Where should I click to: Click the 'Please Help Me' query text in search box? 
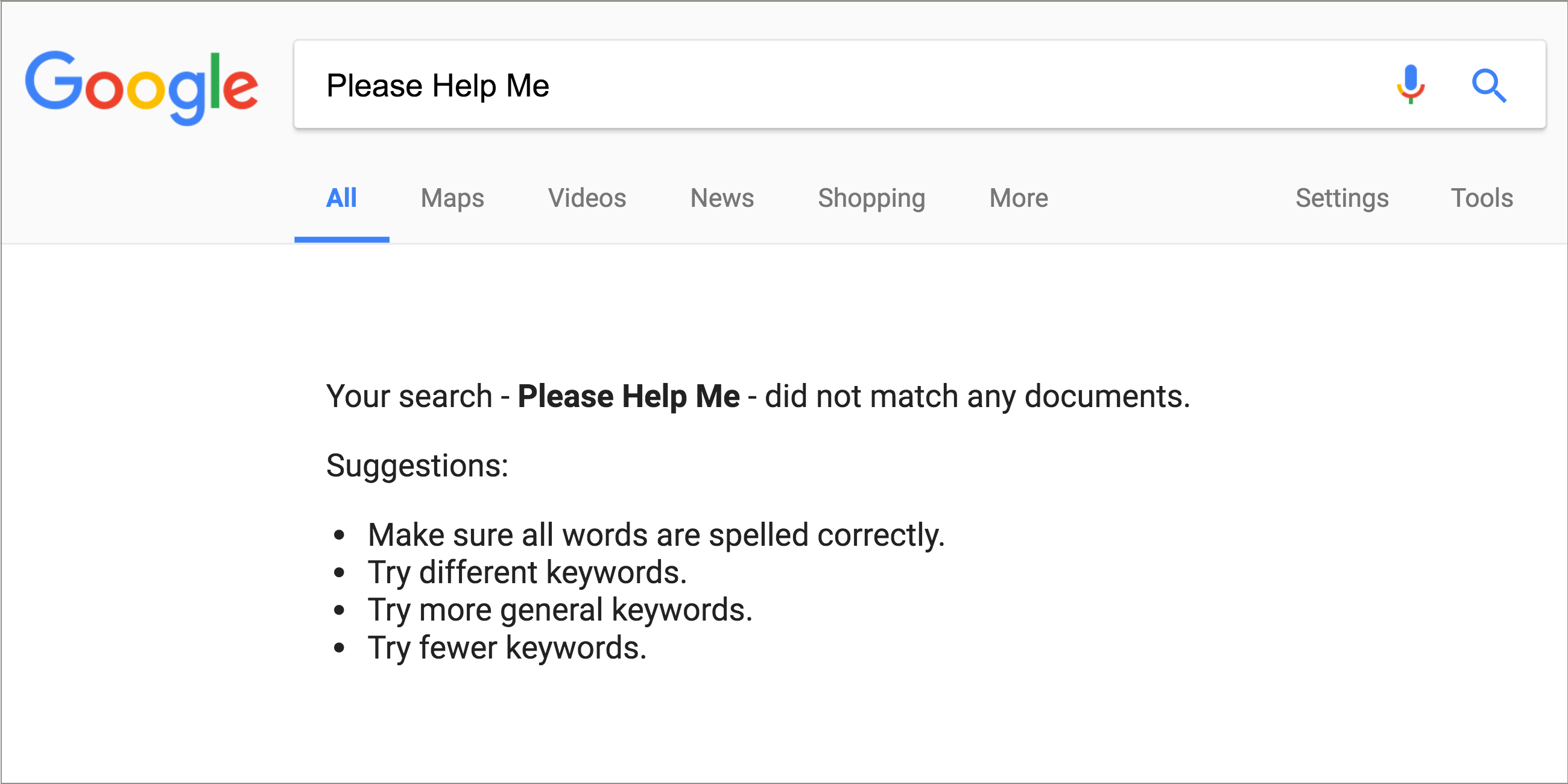(x=438, y=85)
